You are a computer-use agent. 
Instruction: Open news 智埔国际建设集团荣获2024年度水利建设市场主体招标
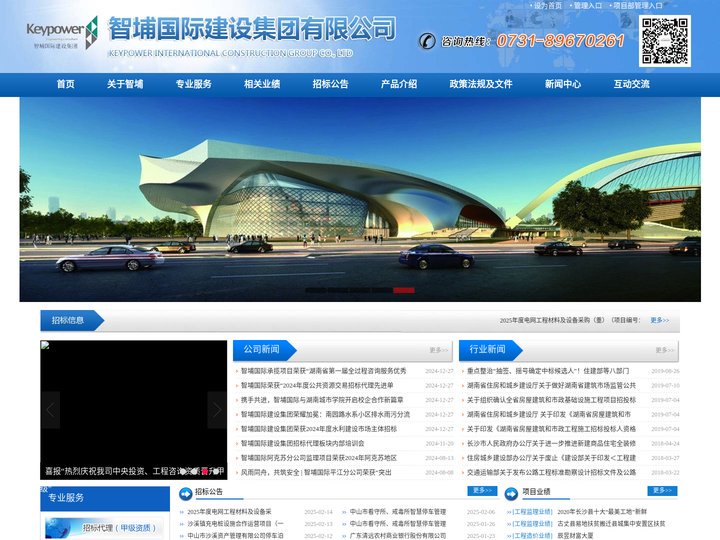319,429
